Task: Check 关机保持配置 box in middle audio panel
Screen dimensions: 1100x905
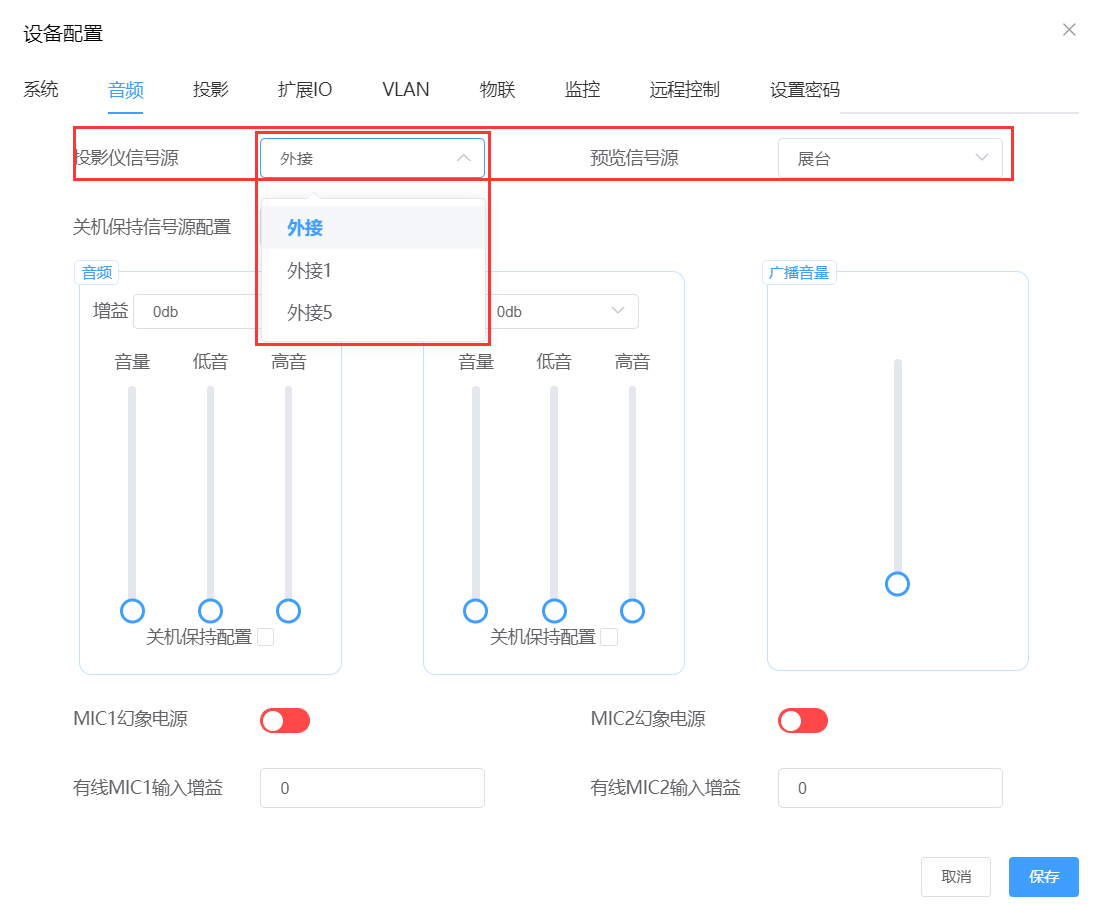Action: click(609, 637)
